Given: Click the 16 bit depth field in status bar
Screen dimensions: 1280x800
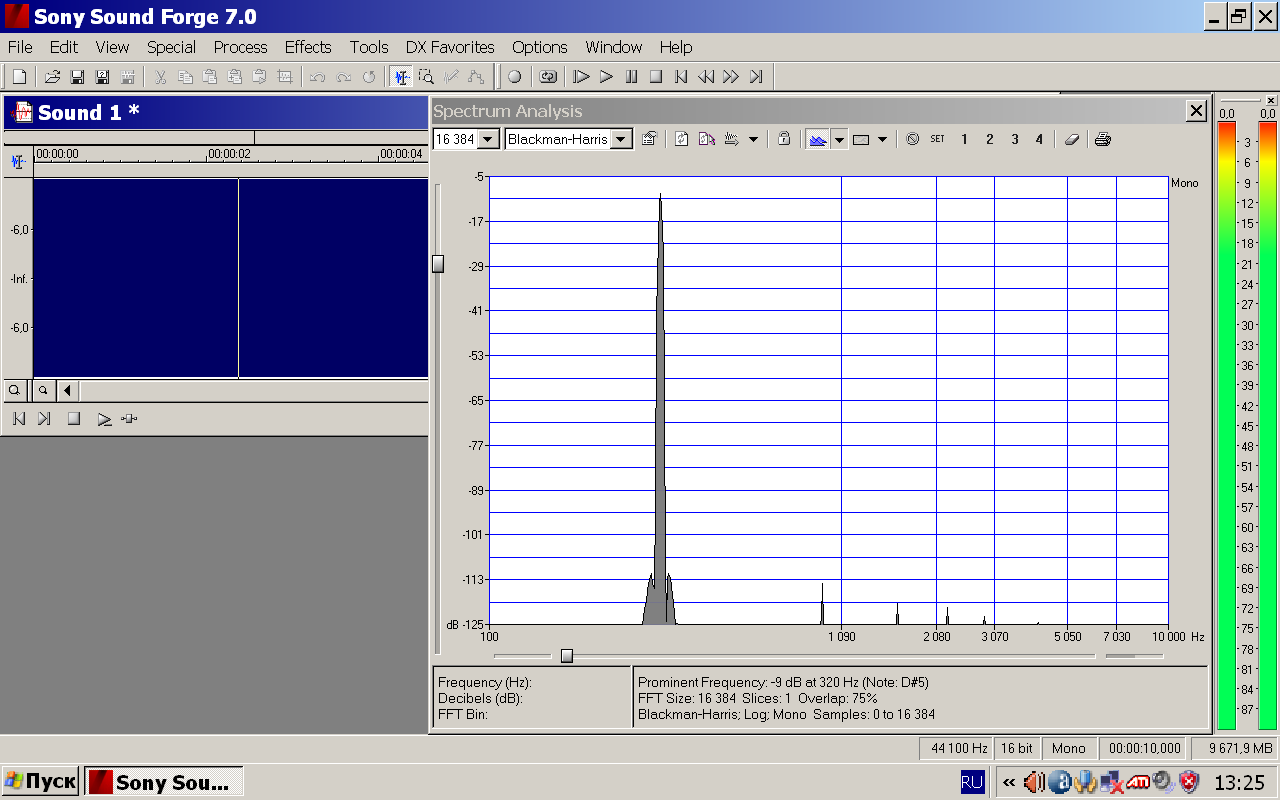Looking at the screenshot, I should [1017, 748].
